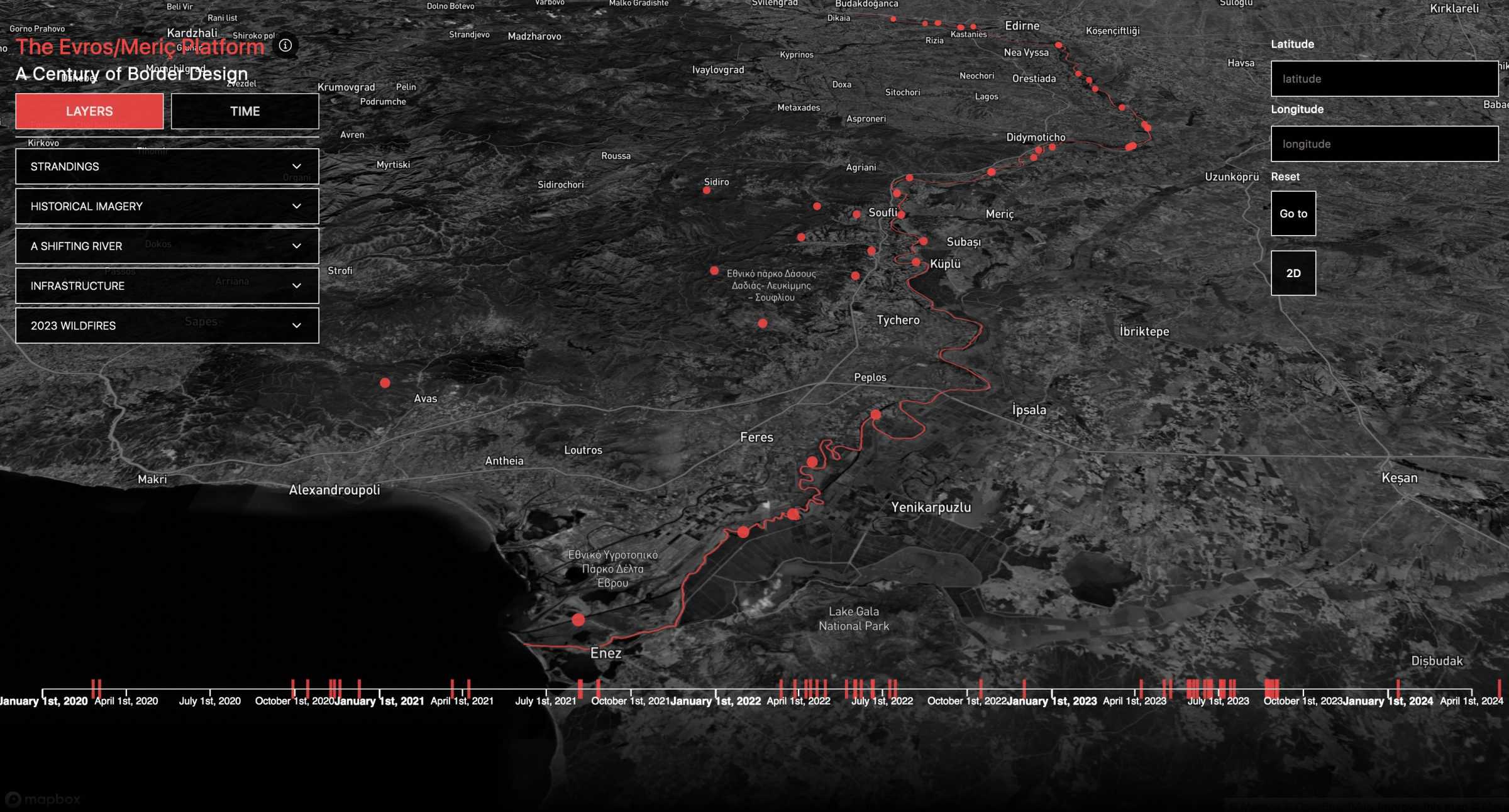This screenshot has width=1509, height=812.
Task: Select the LAYERS tab
Action: pos(89,111)
